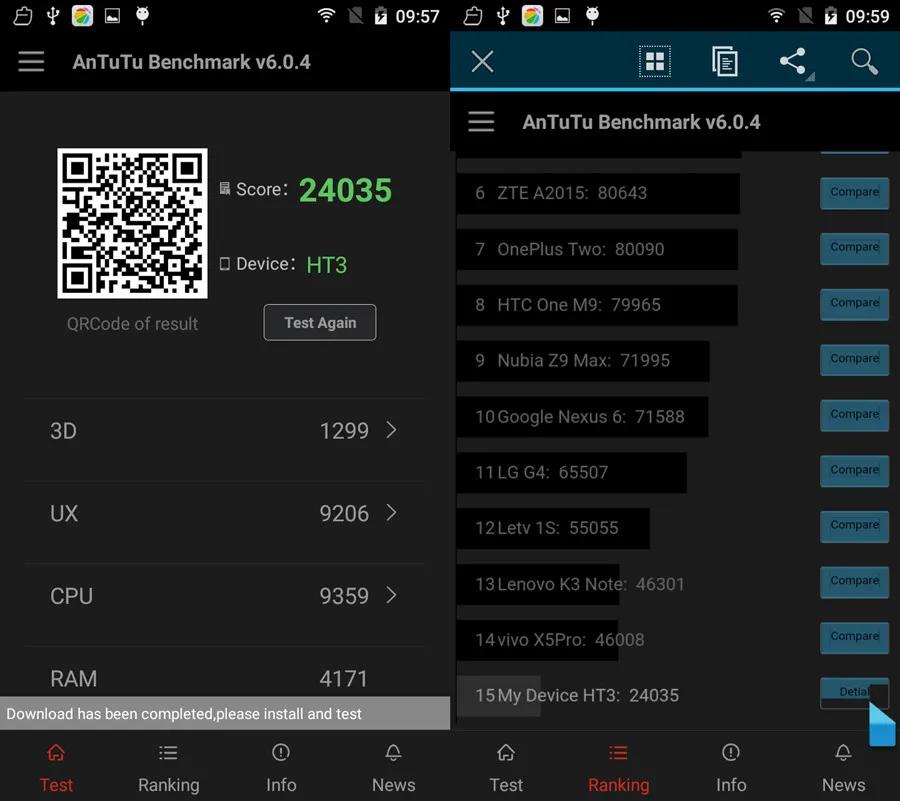Select Ranking tab on right screen
The image size is (900, 801).
coord(619,767)
